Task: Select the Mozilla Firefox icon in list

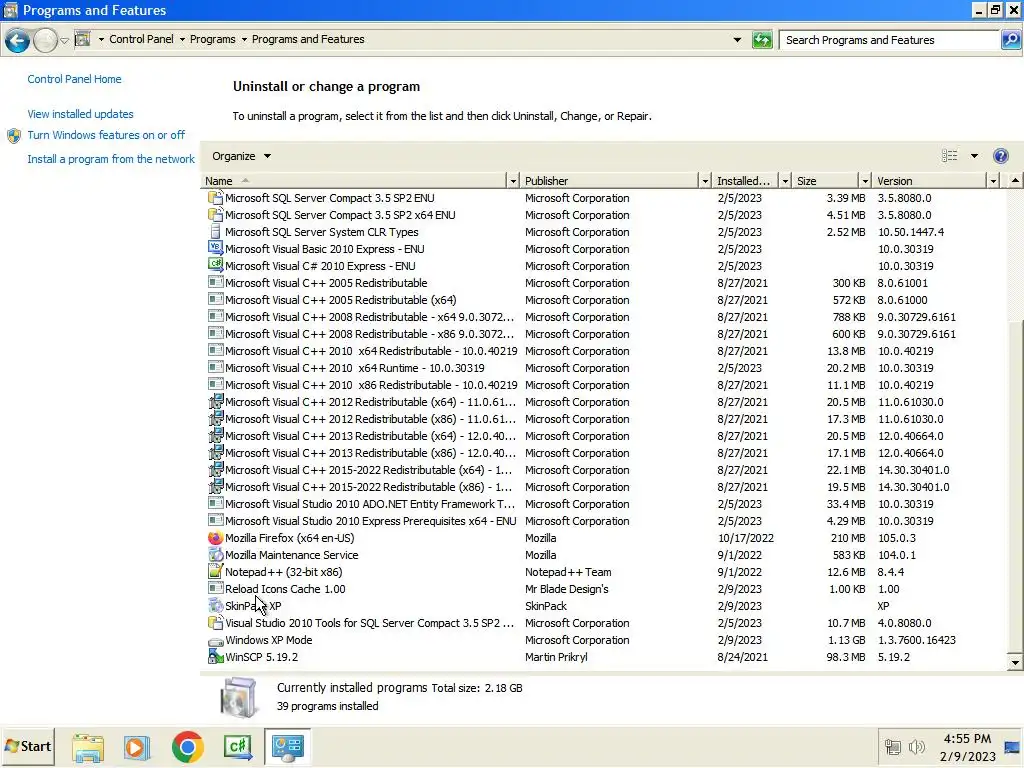Action: tap(215, 538)
